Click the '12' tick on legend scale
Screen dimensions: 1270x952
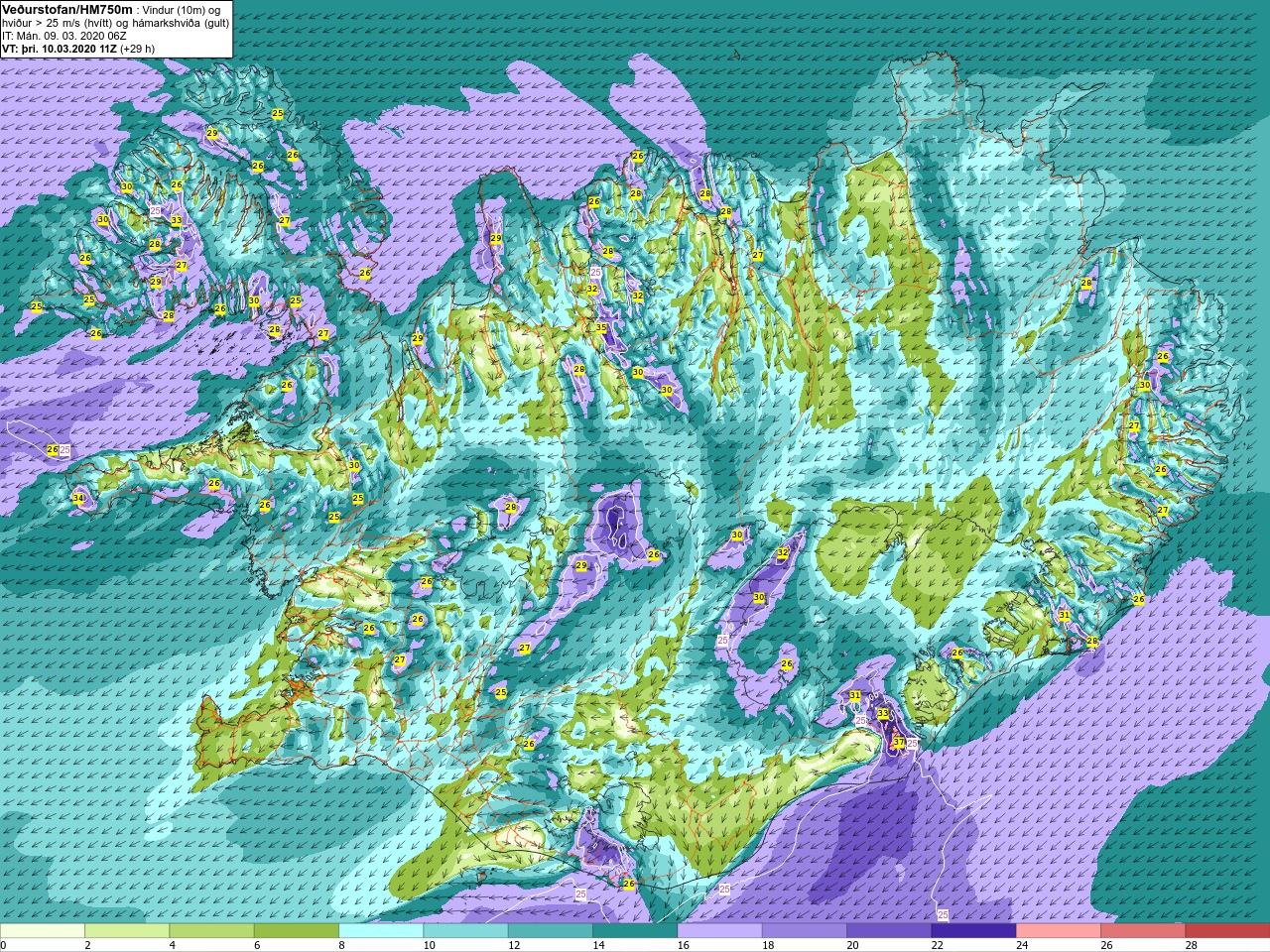(x=514, y=946)
